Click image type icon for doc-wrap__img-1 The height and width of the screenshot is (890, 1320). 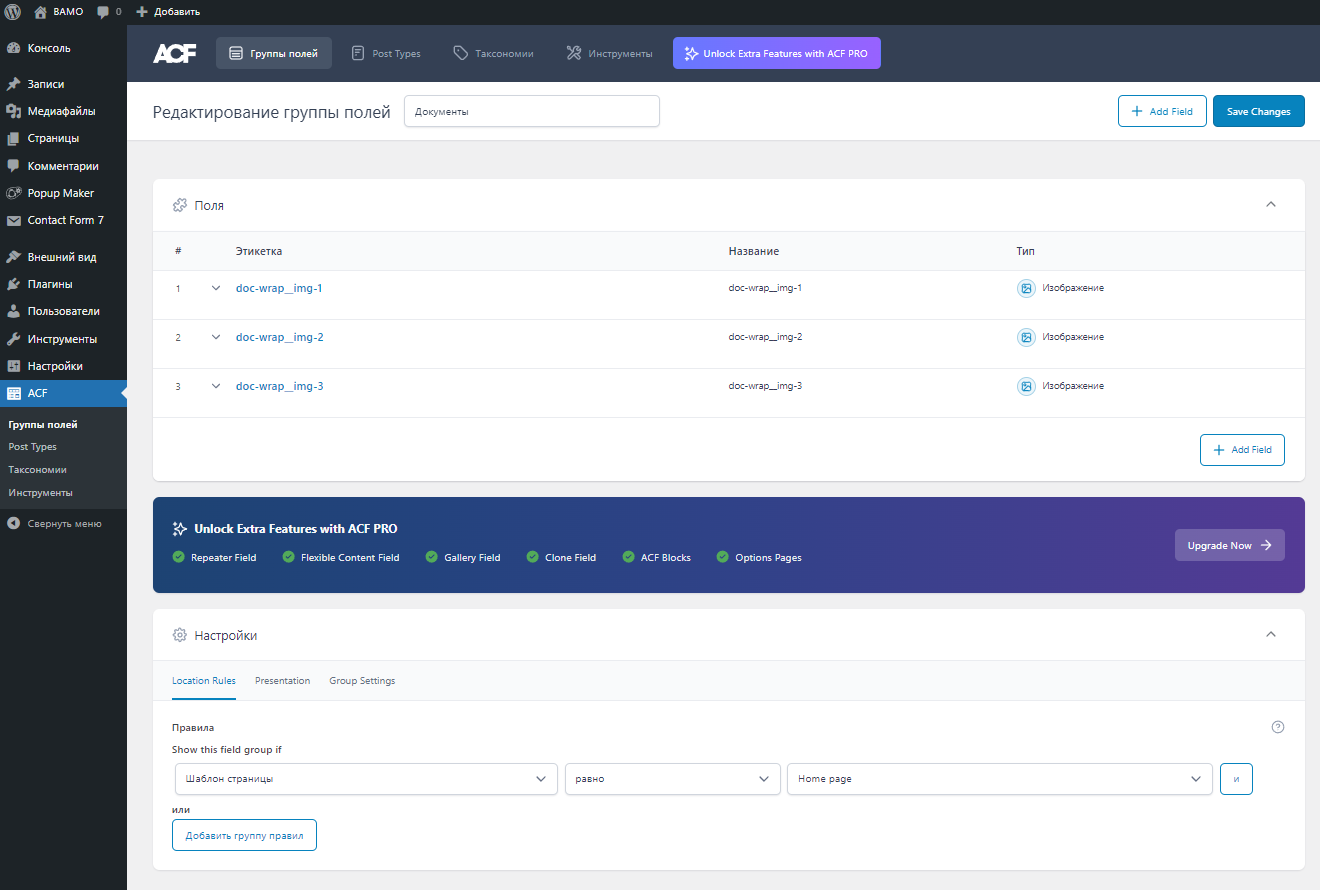1026,288
